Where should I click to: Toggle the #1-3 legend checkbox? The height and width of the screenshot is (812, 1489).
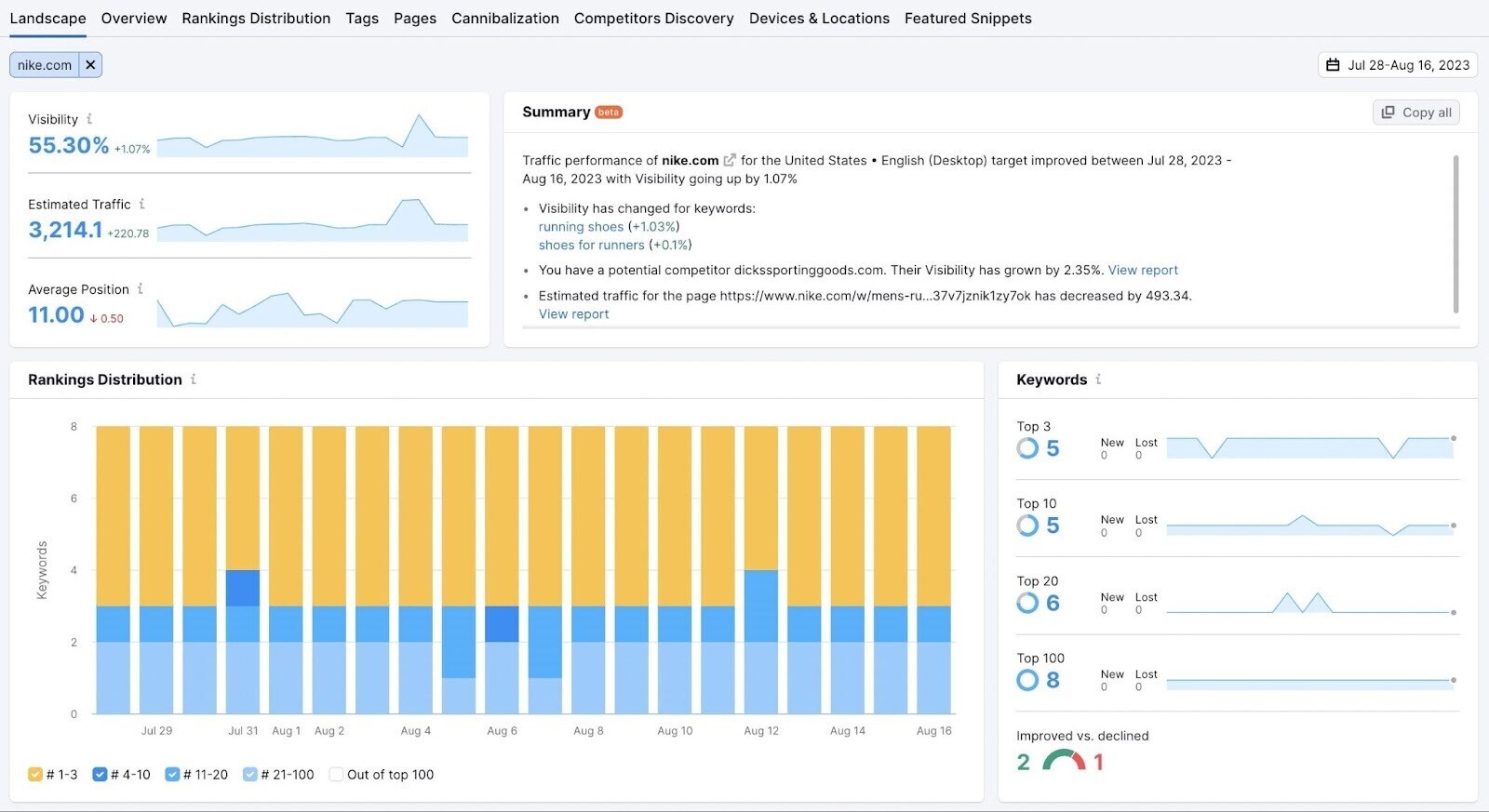tap(35, 774)
